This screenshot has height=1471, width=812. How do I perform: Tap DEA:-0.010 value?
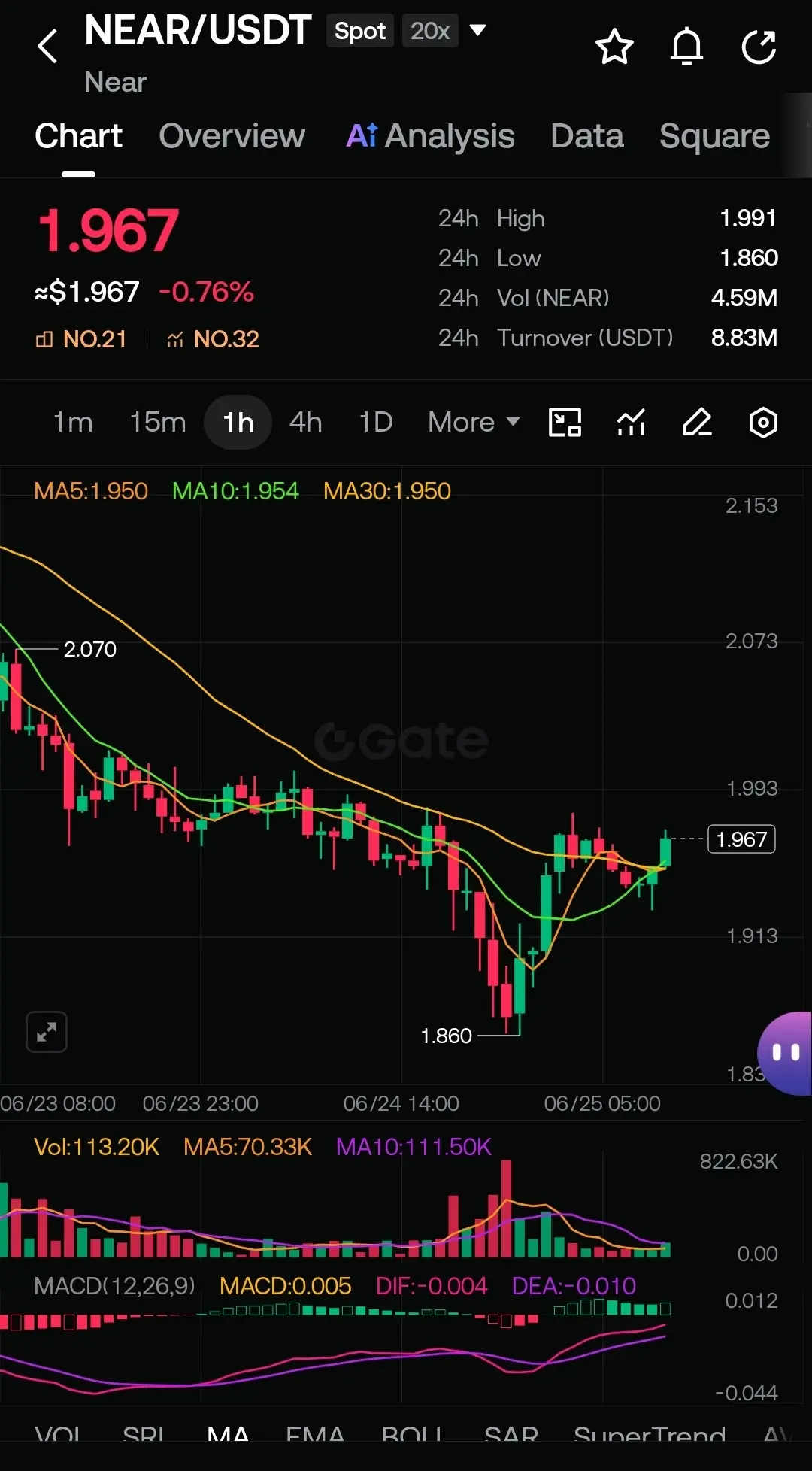574,1286
